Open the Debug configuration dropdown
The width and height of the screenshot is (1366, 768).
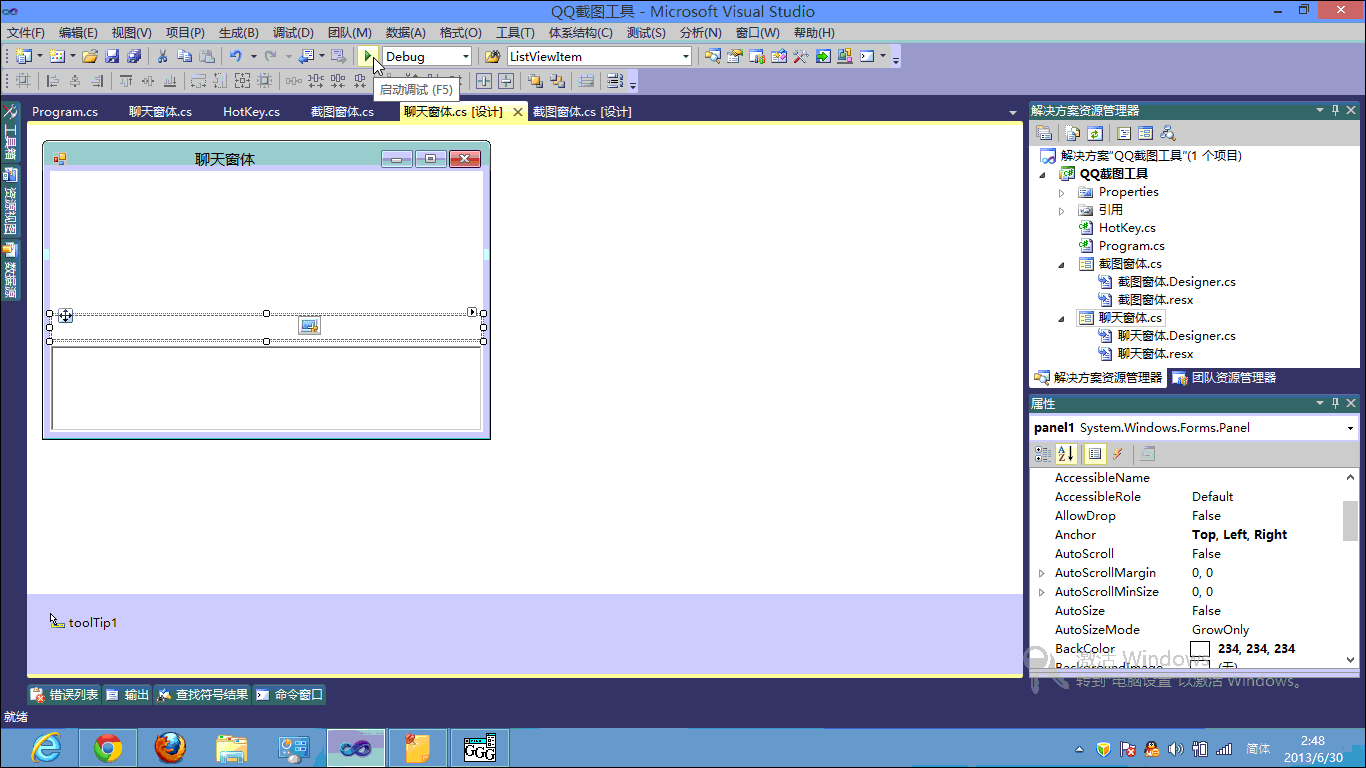(427, 57)
